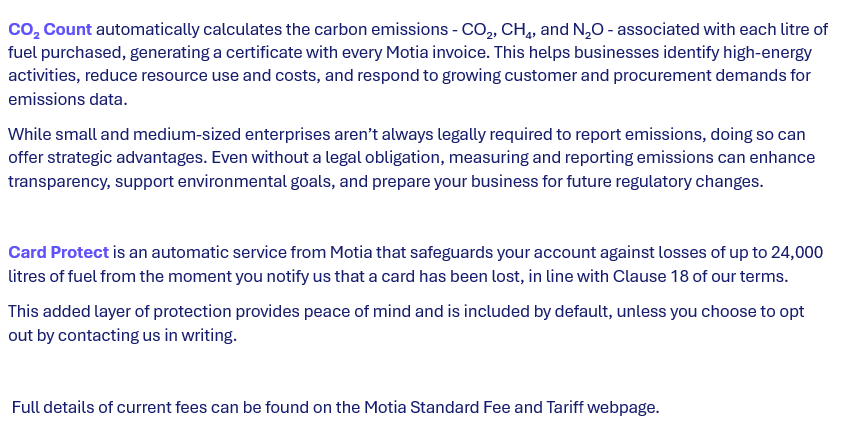The image size is (851, 438).
Task: Click the words emissions data.
Action: [66, 99]
